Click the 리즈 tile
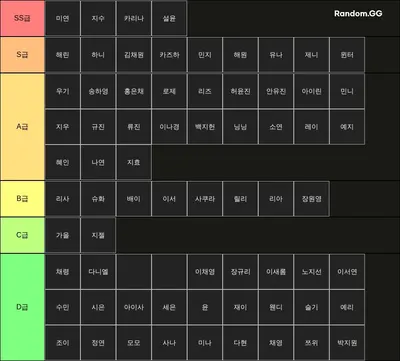The image size is (400, 361). (x=205, y=91)
